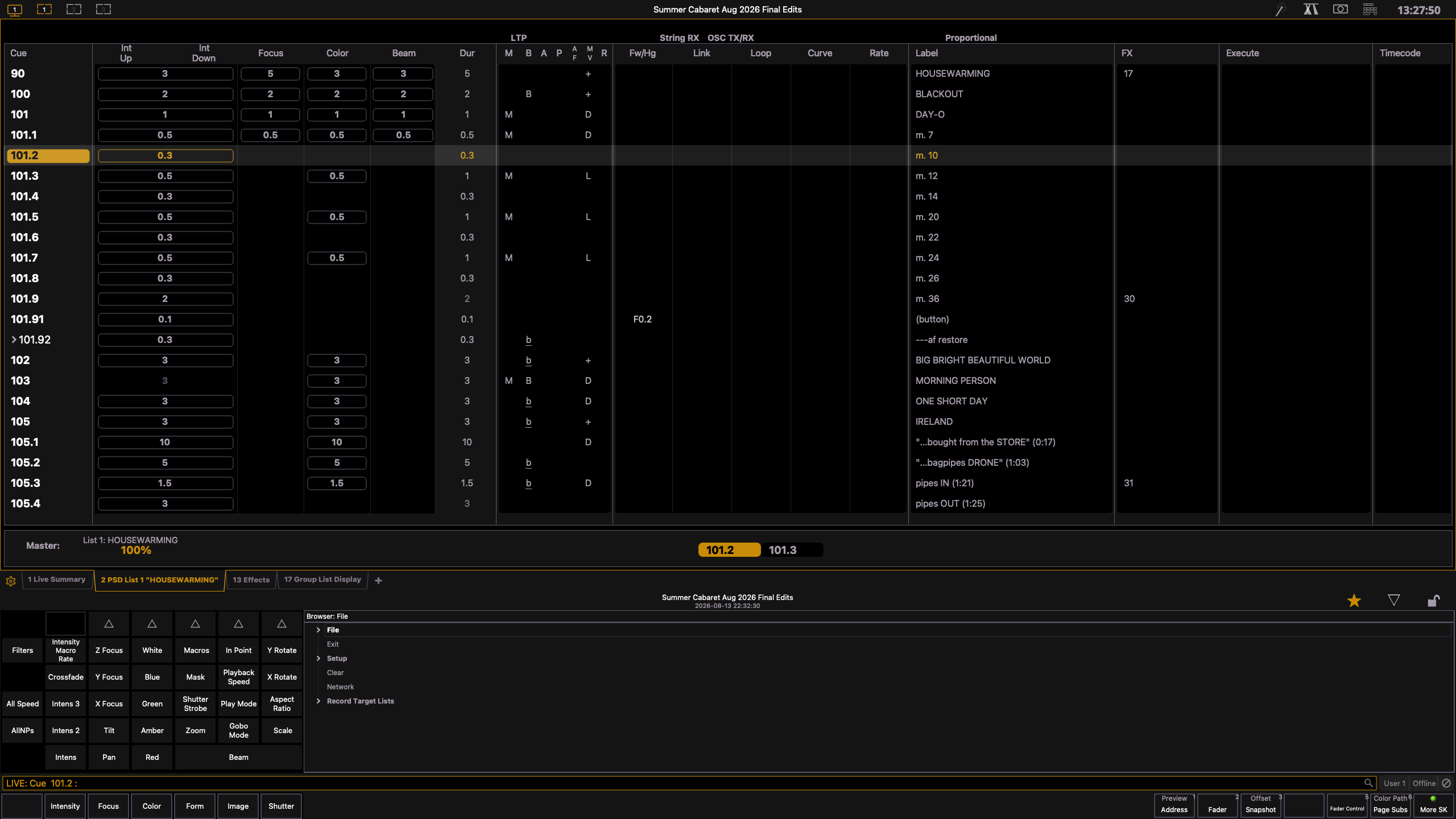Click the triangle icon above Macros
1456x819 pixels.
(195, 624)
